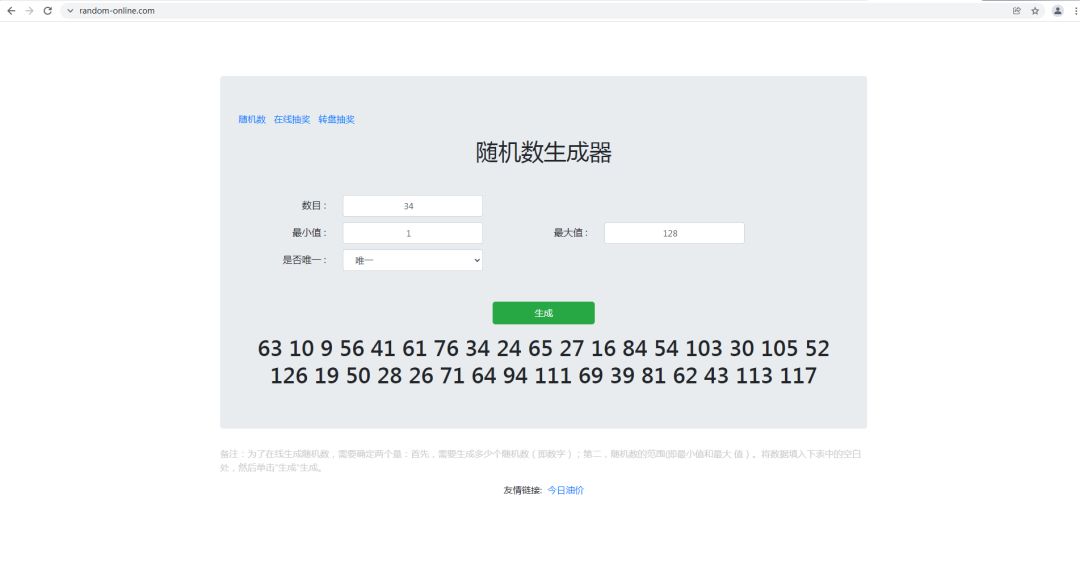Screen dimensions: 1080x571
Task: Open the 是否唯一 dropdown
Action: [413, 260]
